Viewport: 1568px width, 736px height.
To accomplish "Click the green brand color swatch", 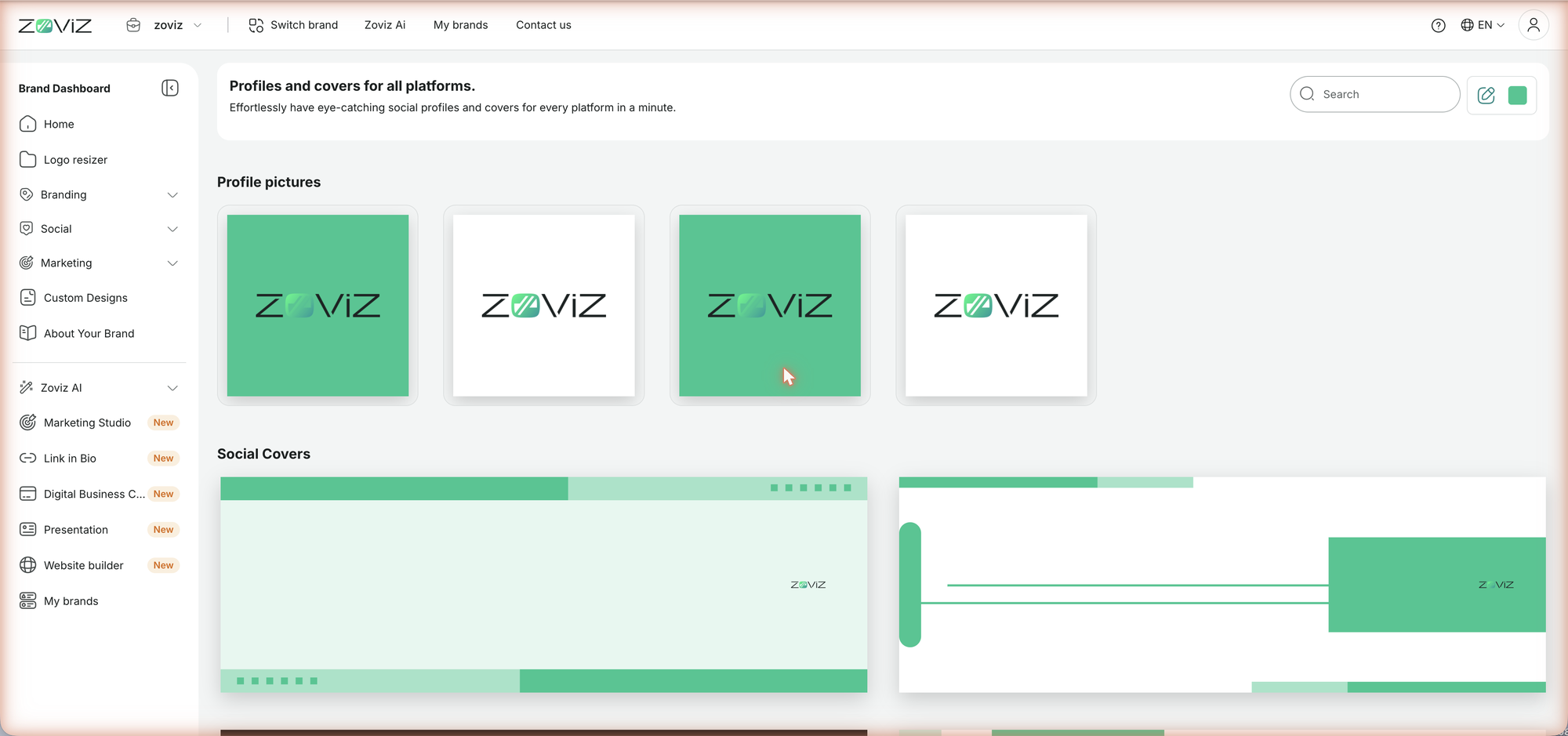I will point(1518,96).
